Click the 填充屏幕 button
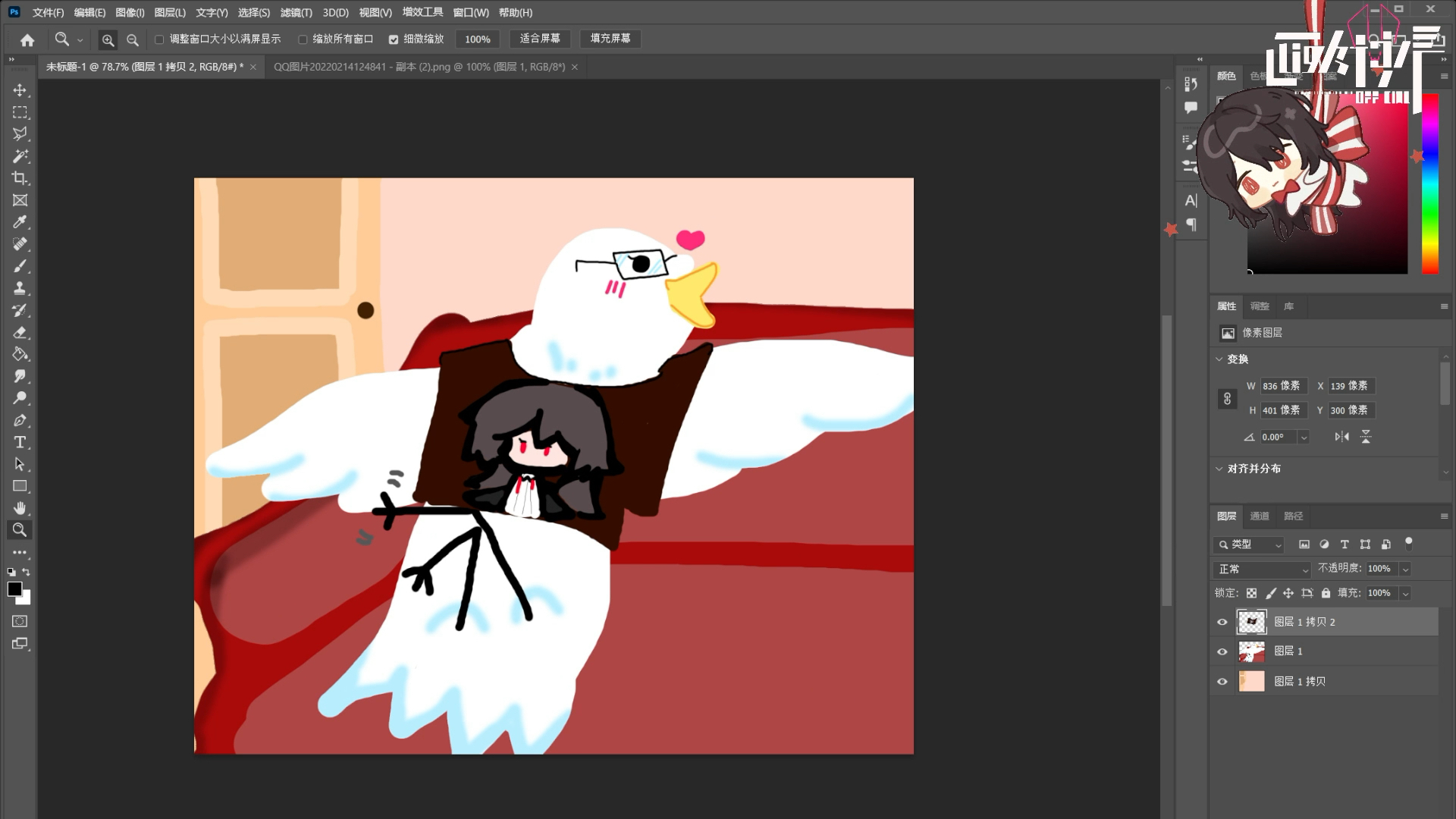Image resolution: width=1456 pixels, height=819 pixels. pos(610,39)
